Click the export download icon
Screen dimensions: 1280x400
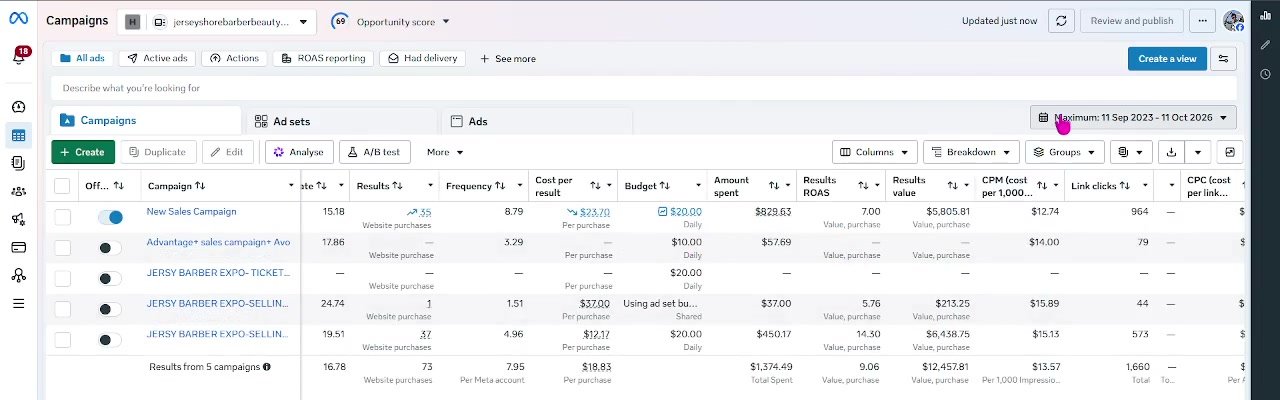coord(1171,152)
